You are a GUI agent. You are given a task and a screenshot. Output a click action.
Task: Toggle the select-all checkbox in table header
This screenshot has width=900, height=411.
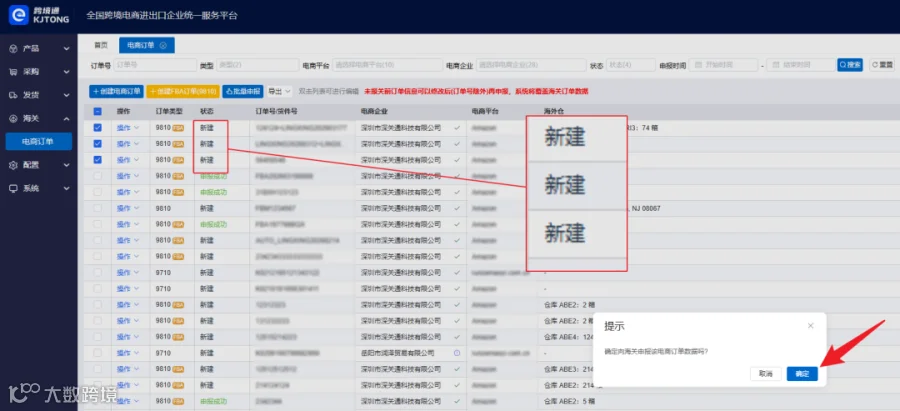98,111
